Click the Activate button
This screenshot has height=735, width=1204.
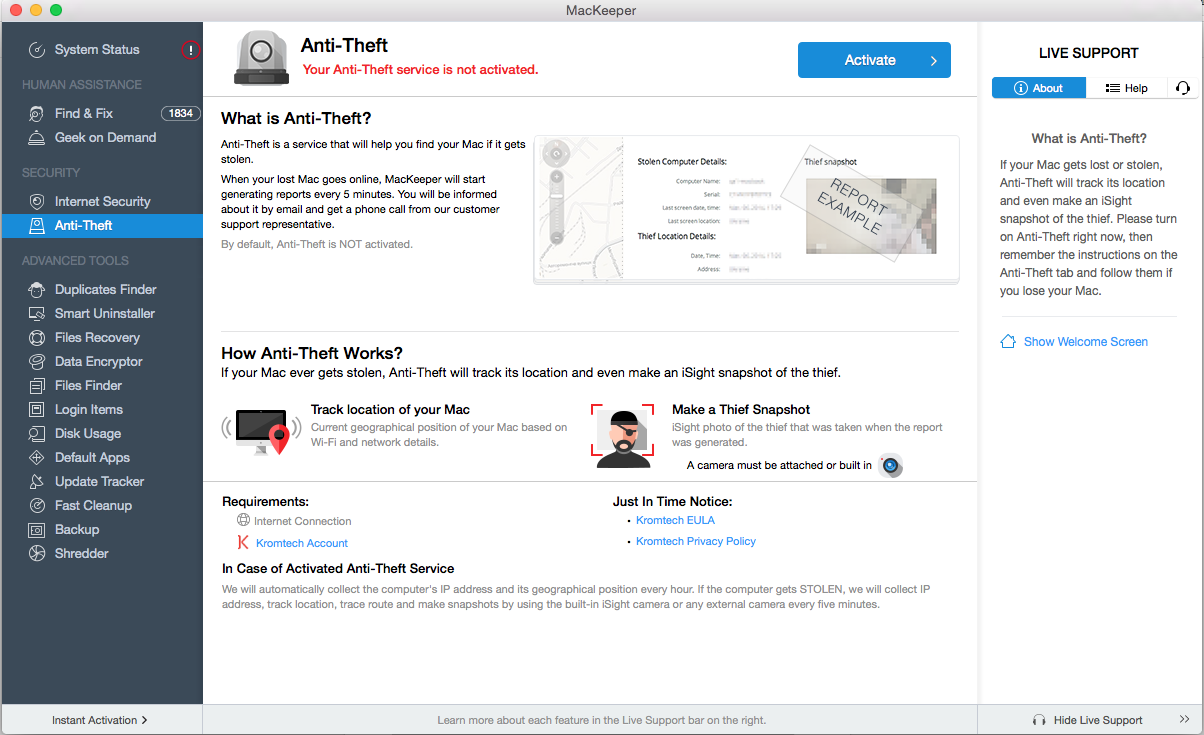(874, 60)
